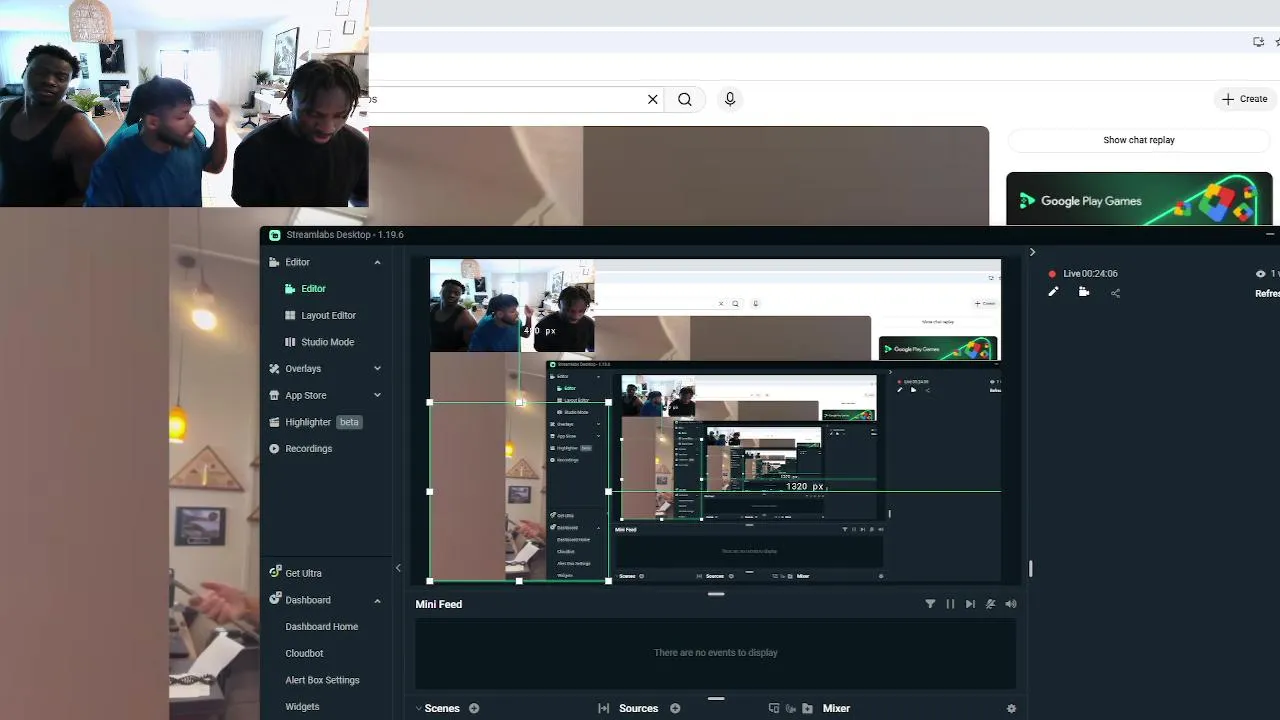This screenshot has width=1280, height=720.
Task: Expand the Overlays section chevron
Action: pos(377,368)
